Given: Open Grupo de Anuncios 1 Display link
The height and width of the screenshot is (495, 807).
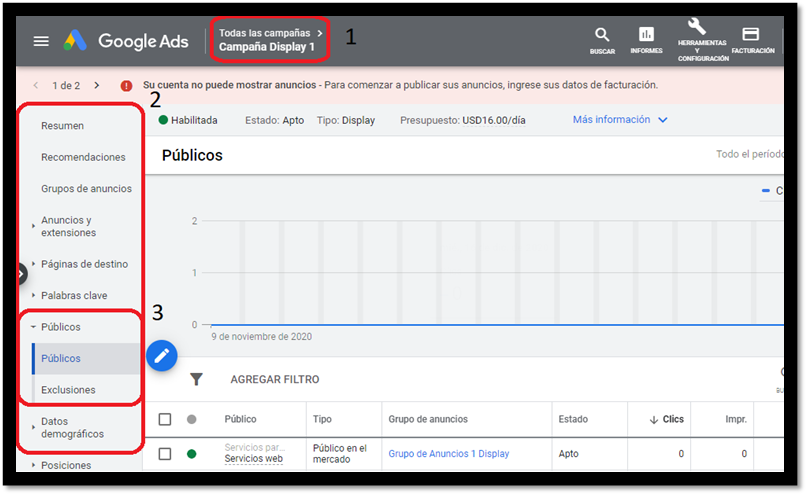Looking at the screenshot, I should point(449,454).
